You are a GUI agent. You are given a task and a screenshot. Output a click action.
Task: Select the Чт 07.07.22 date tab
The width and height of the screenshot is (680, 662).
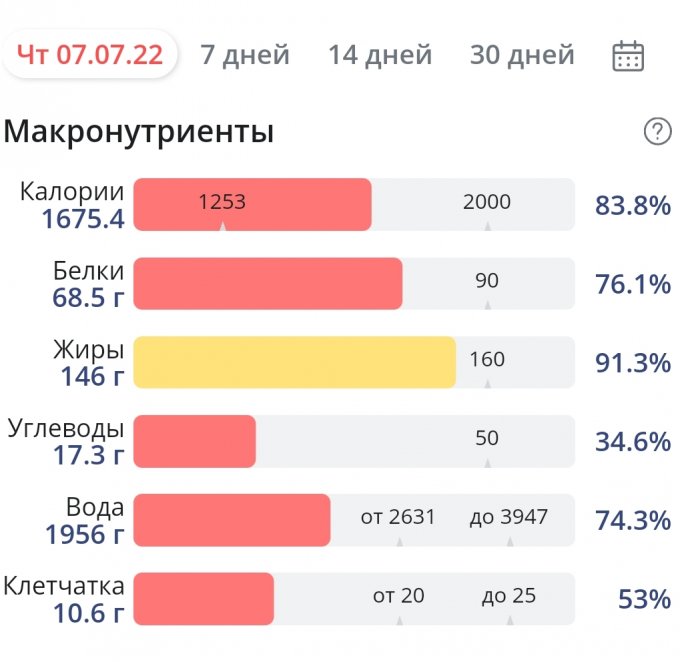[90, 54]
